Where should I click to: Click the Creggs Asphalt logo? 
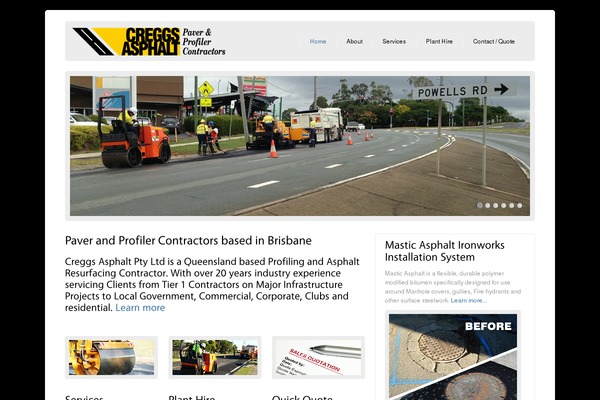(149, 41)
